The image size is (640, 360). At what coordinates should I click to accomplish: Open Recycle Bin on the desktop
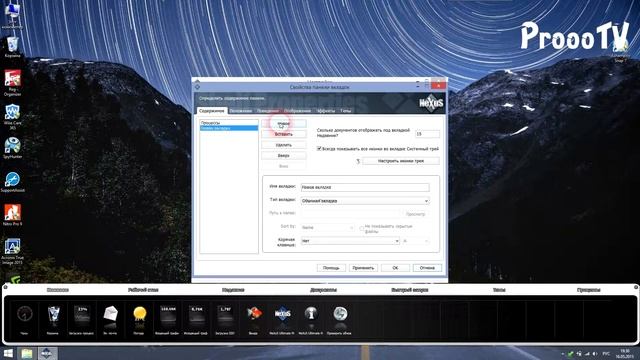point(12,47)
